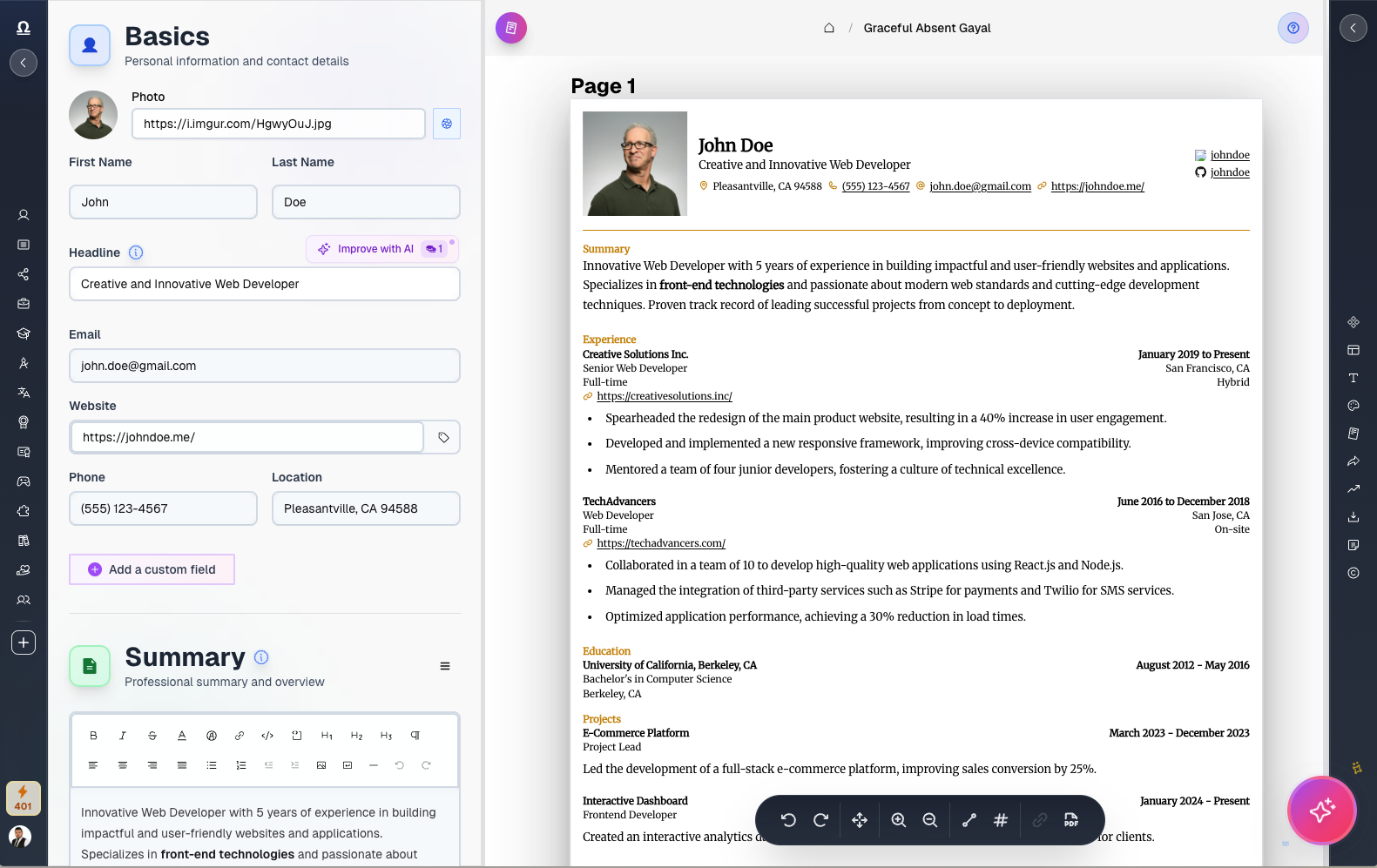Image resolution: width=1377 pixels, height=868 pixels.
Task: Open Interests gamepad icon in sidebar
Action: tap(24, 481)
